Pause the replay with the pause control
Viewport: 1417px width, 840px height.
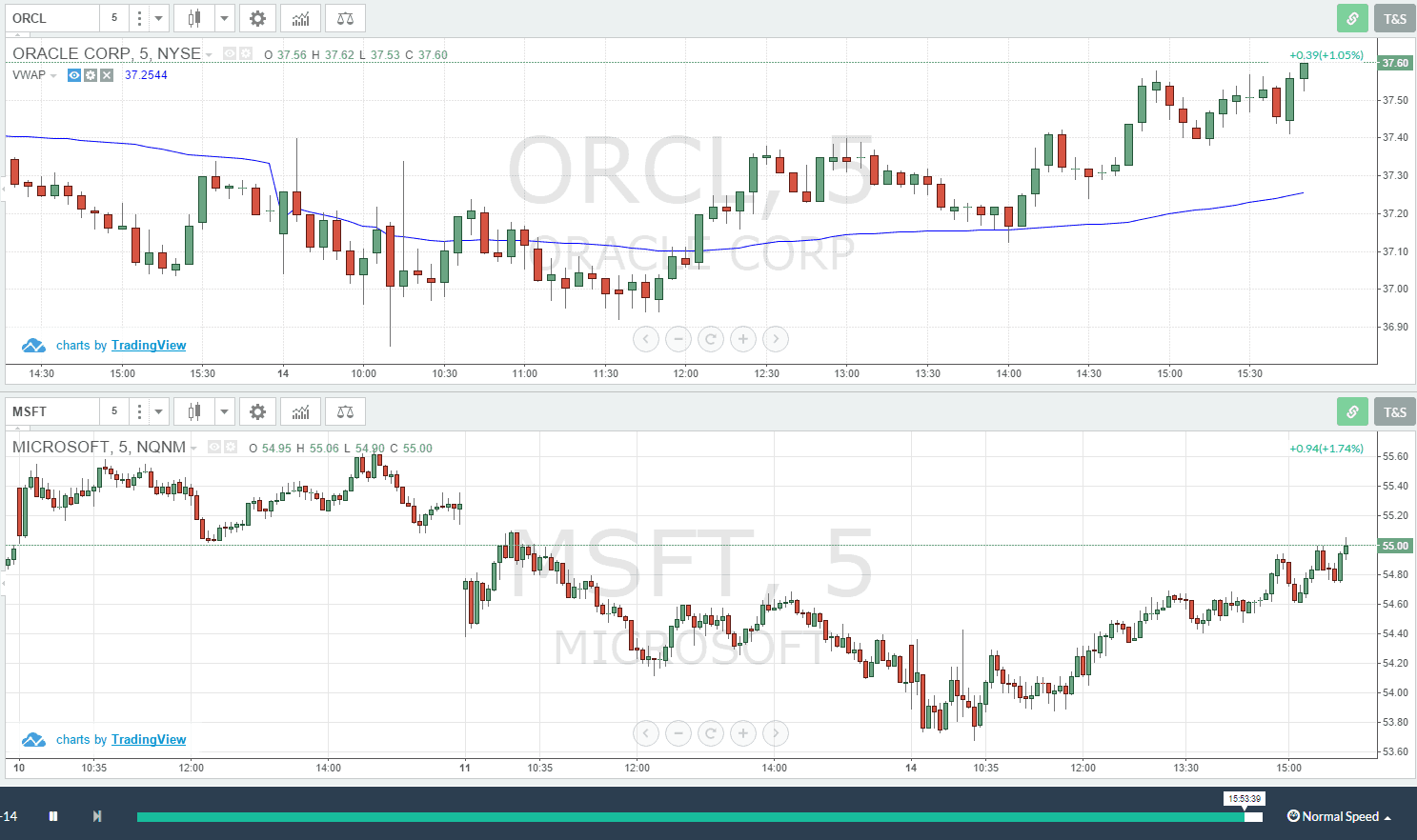click(53, 815)
